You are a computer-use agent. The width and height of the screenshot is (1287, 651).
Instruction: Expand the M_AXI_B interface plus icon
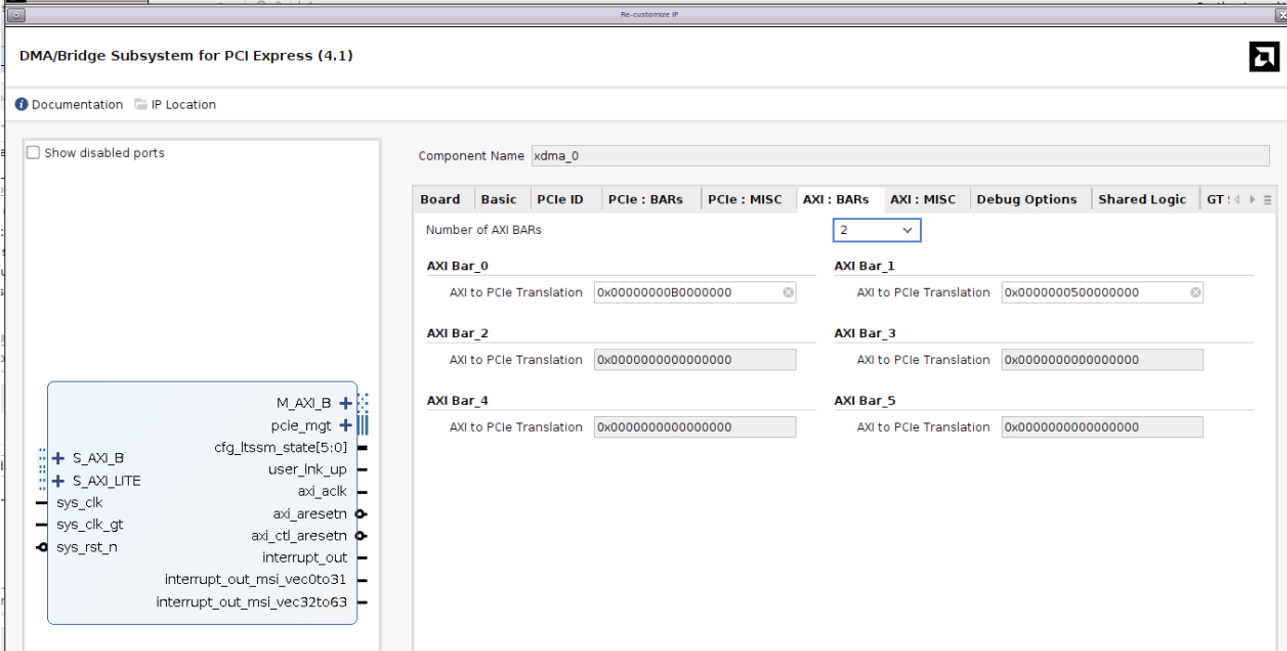click(346, 403)
